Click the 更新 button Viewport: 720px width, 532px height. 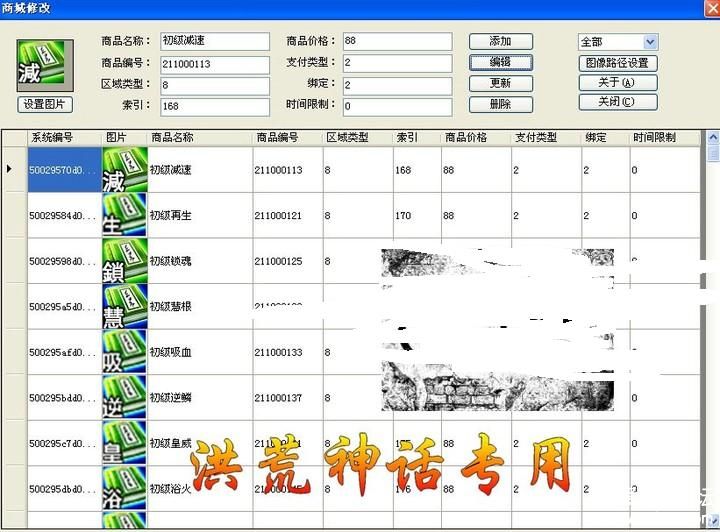[501, 83]
